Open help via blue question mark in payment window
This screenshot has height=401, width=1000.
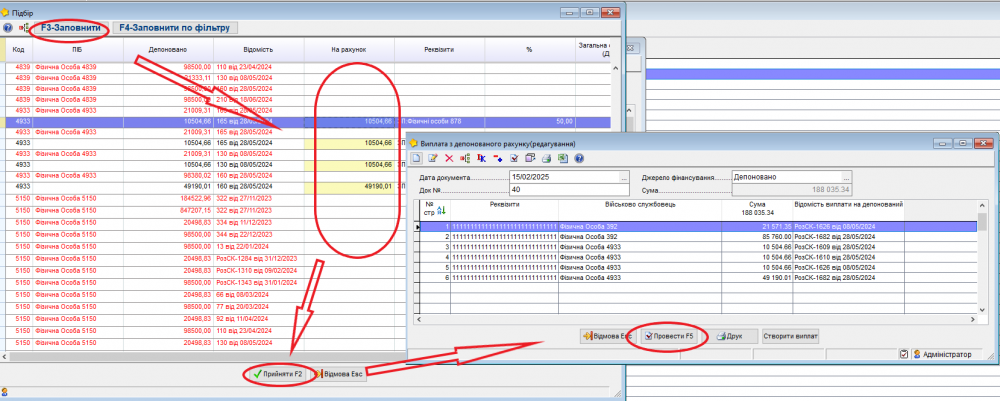coord(578,158)
